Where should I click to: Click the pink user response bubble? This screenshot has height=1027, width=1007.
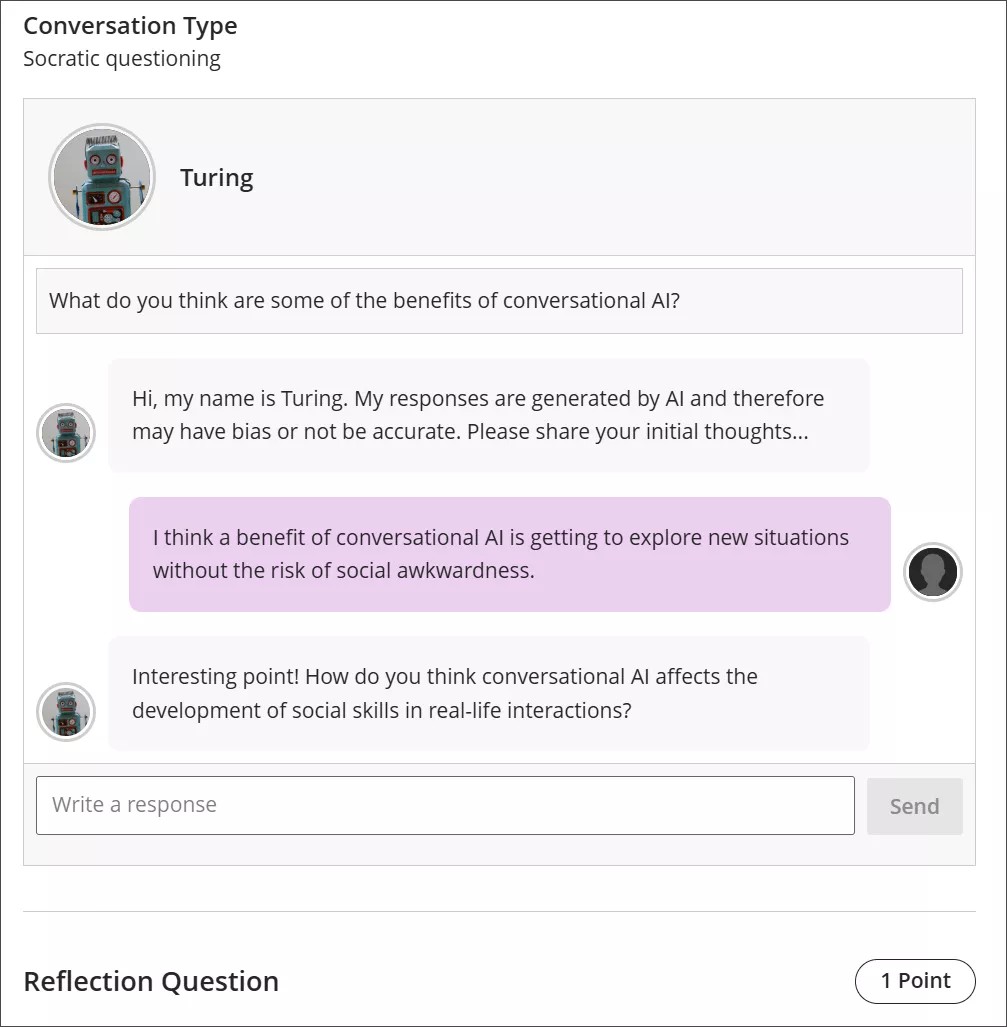coord(508,553)
